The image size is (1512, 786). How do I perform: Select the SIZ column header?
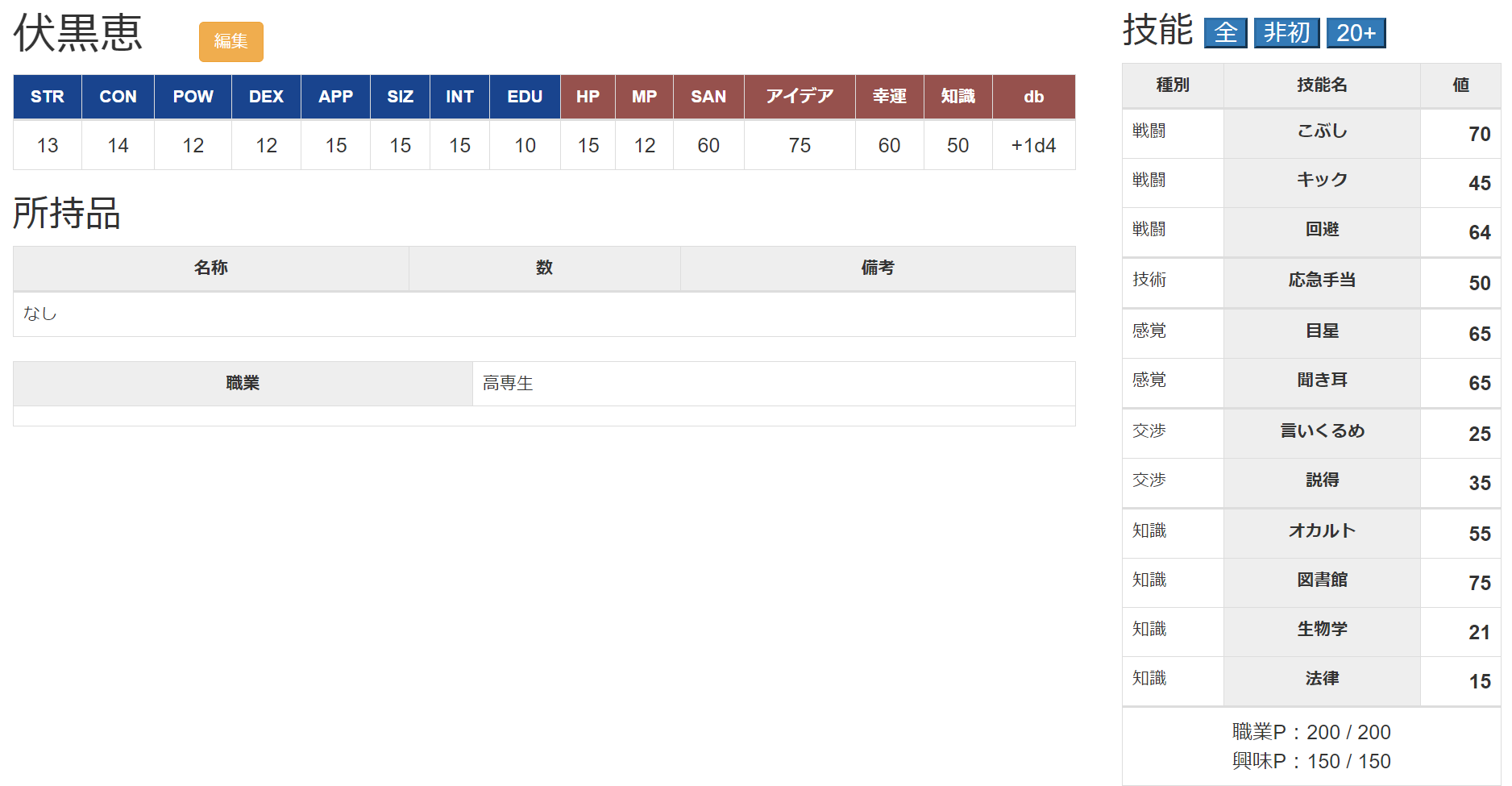coord(401,97)
